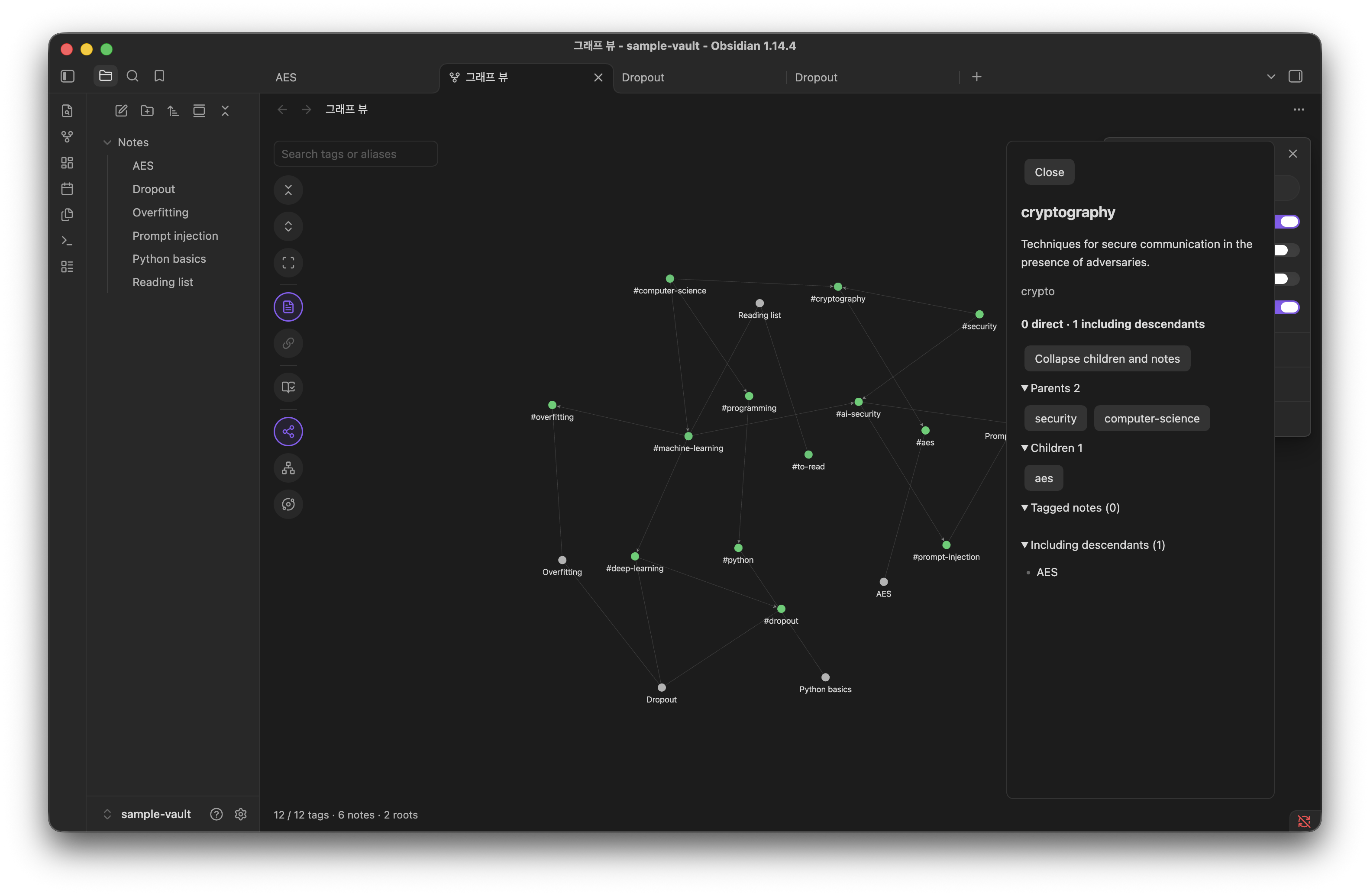Image resolution: width=1370 pixels, height=896 pixels.
Task: Toggle the dimmed link button in graph toolbar
Action: [288, 343]
